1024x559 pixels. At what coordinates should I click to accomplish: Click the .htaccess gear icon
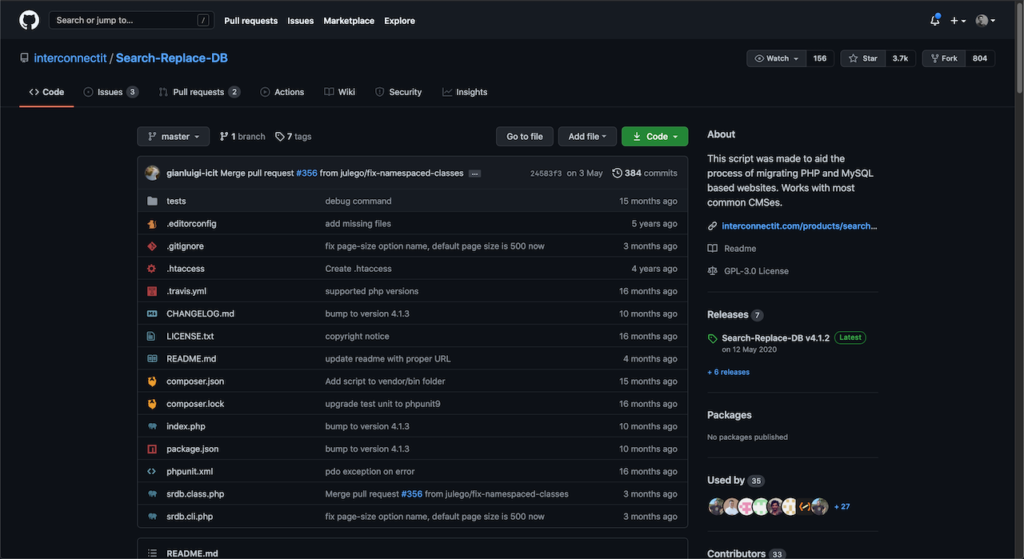tap(152, 268)
